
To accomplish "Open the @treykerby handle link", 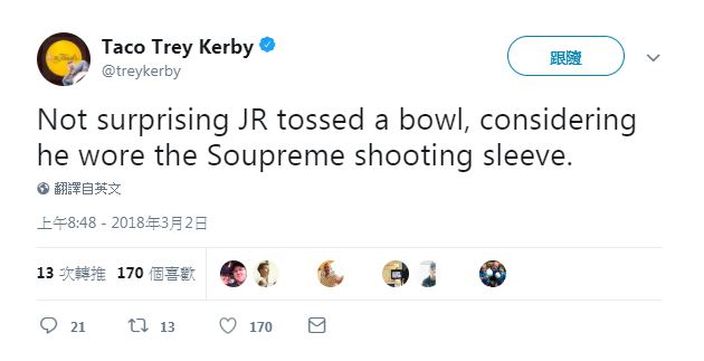I will tap(141, 71).
